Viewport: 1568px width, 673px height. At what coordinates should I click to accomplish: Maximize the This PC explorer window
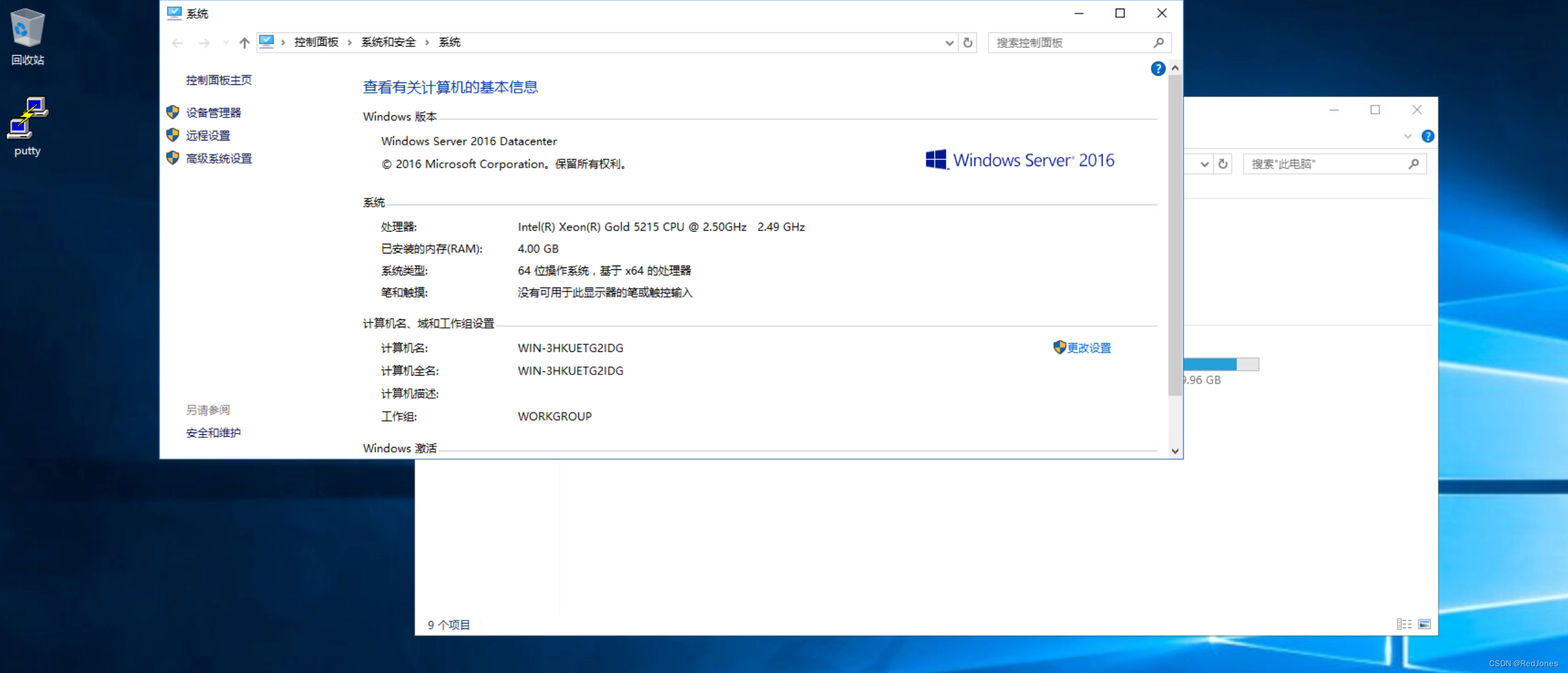pyautogui.click(x=1375, y=110)
